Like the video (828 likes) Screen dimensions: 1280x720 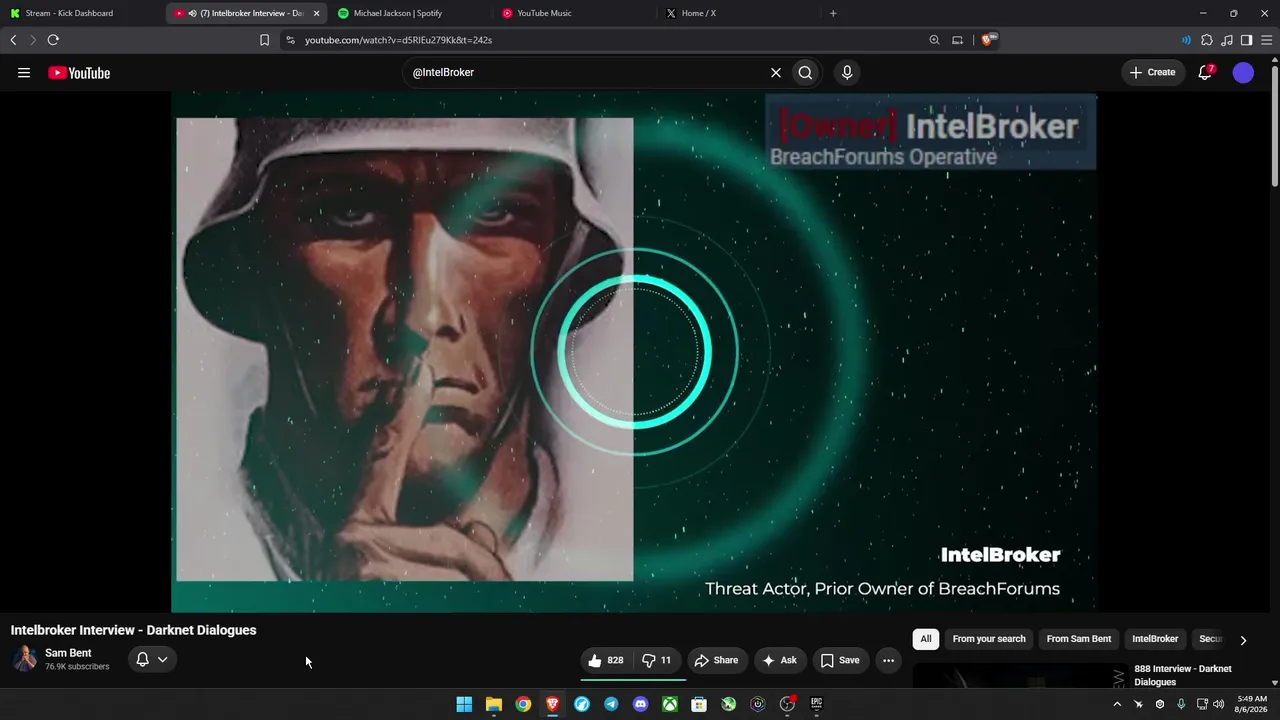606,660
